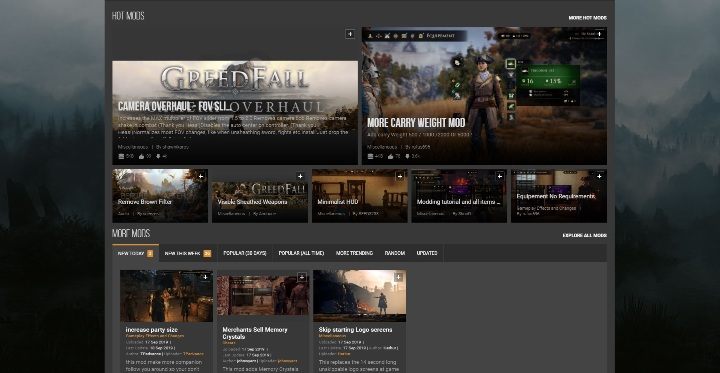720x373 pixels.
Task: Click the Merchants Sell Memory Crystals thumbnail
Action: click(x=263, y=296)
